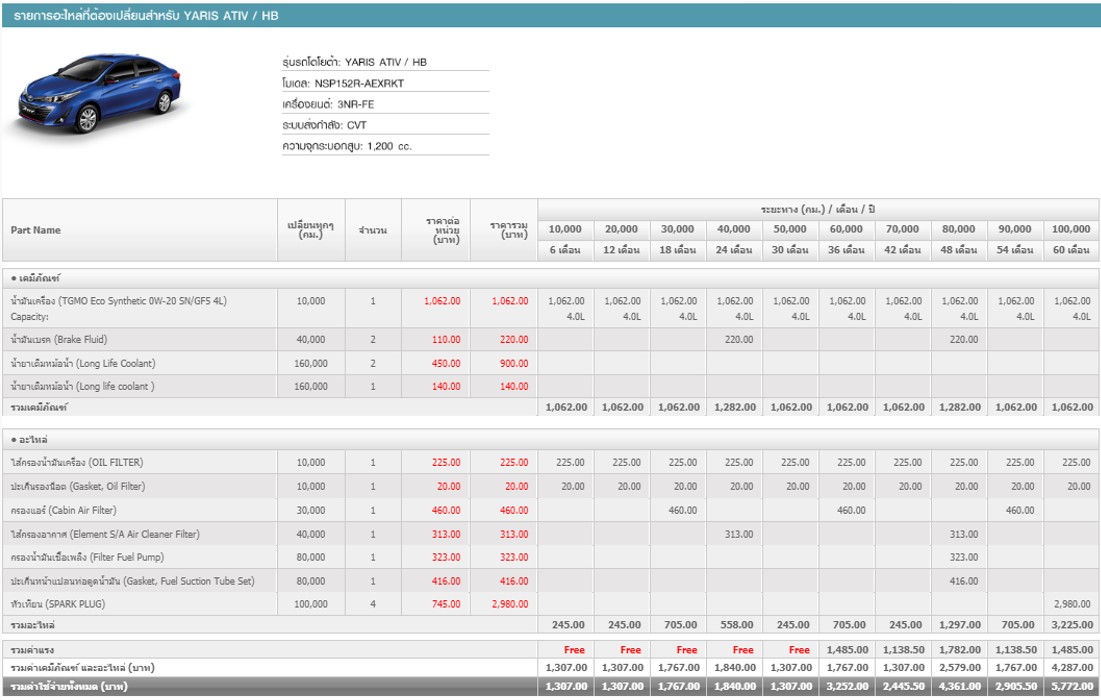Click the red total price '900.00' for coolant
Image resolution: width=1101 pixels, height=700 pixels.
pyautogui.click(x=514, y=364)
